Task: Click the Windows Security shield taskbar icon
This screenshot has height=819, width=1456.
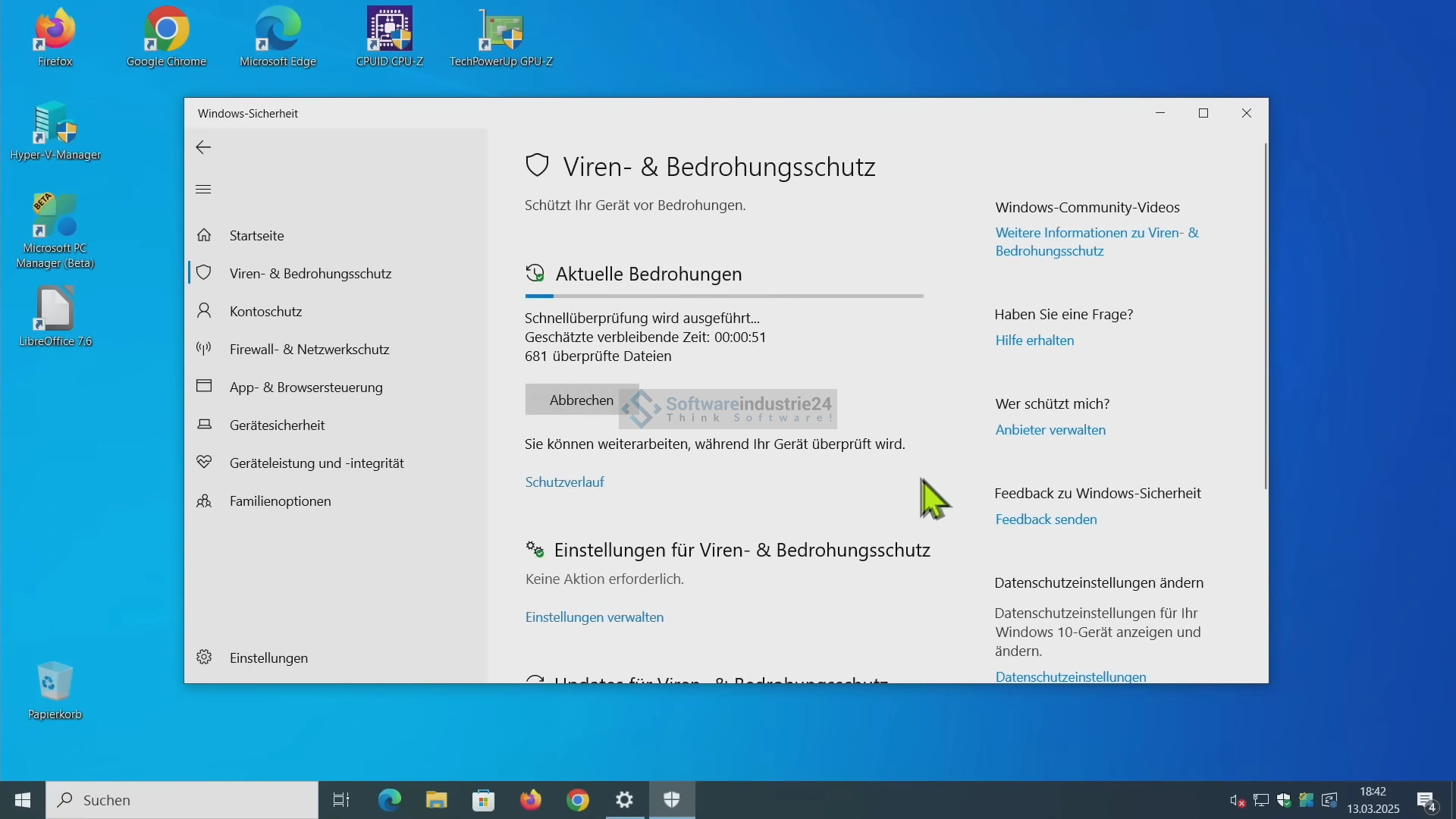Action: (x=672, y=800)
